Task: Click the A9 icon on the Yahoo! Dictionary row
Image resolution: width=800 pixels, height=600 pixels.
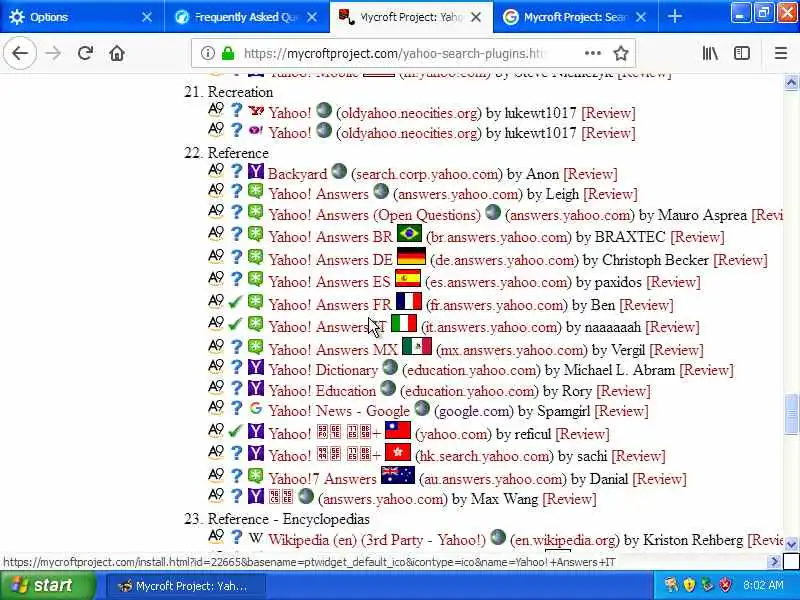Action: pos(216,367)
